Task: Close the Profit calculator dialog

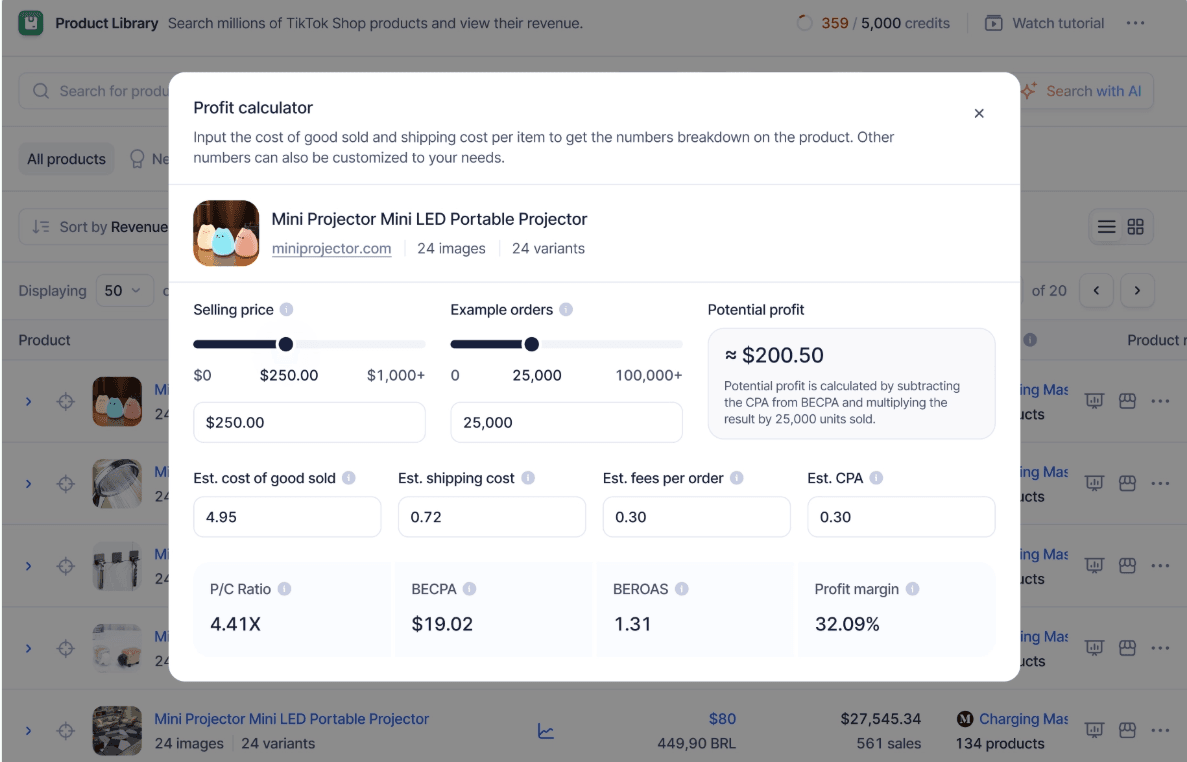Action: 979,114
